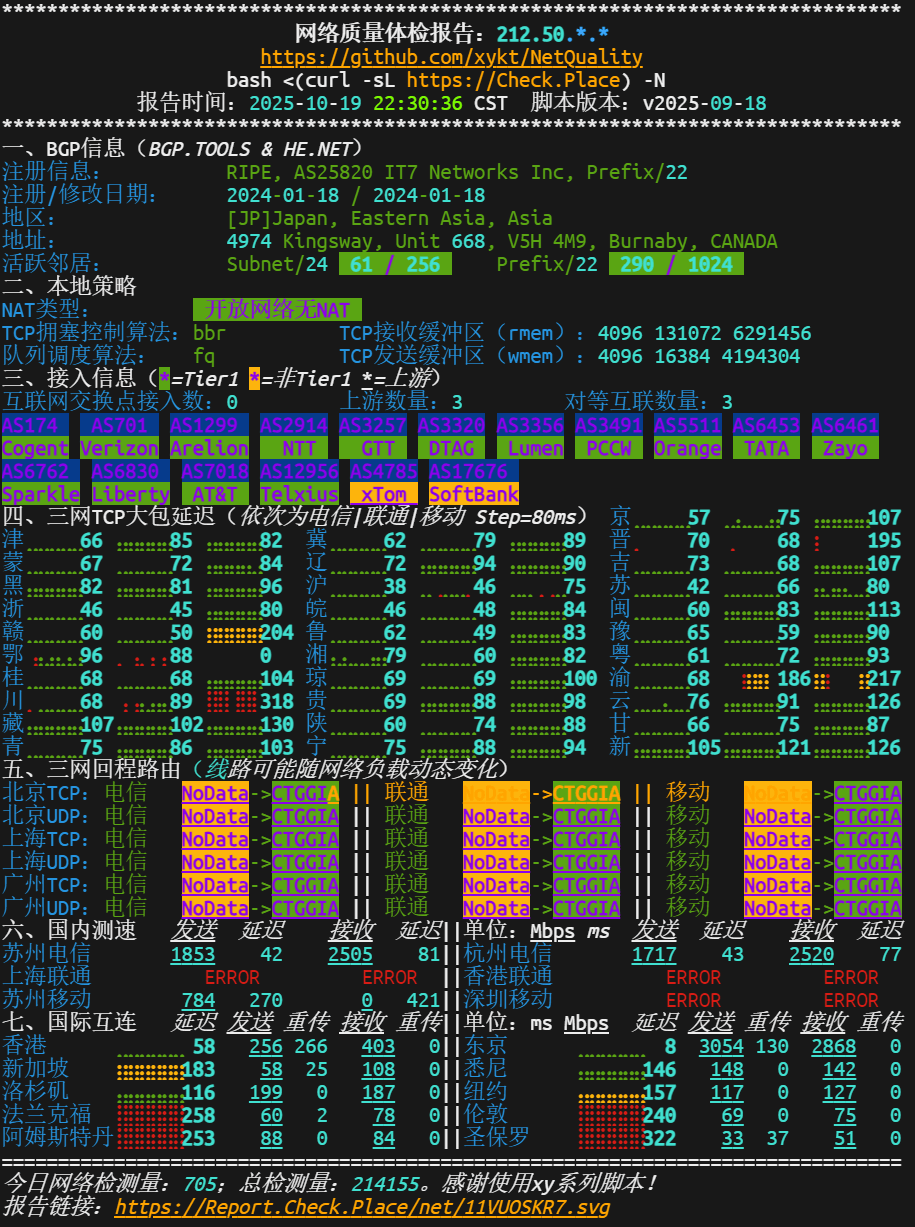Select the TATA Tier1 badge
915x1227 pixels.
[x=766, y=448]
